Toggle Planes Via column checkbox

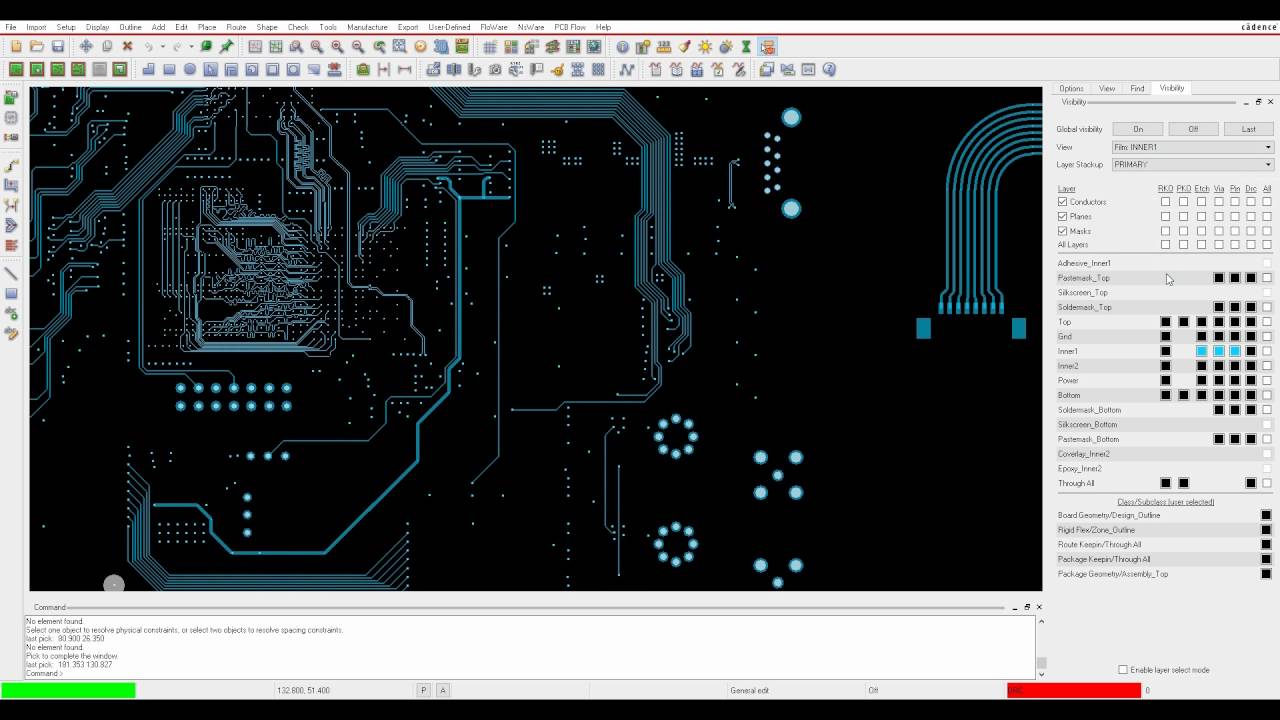coord(1219,216)
